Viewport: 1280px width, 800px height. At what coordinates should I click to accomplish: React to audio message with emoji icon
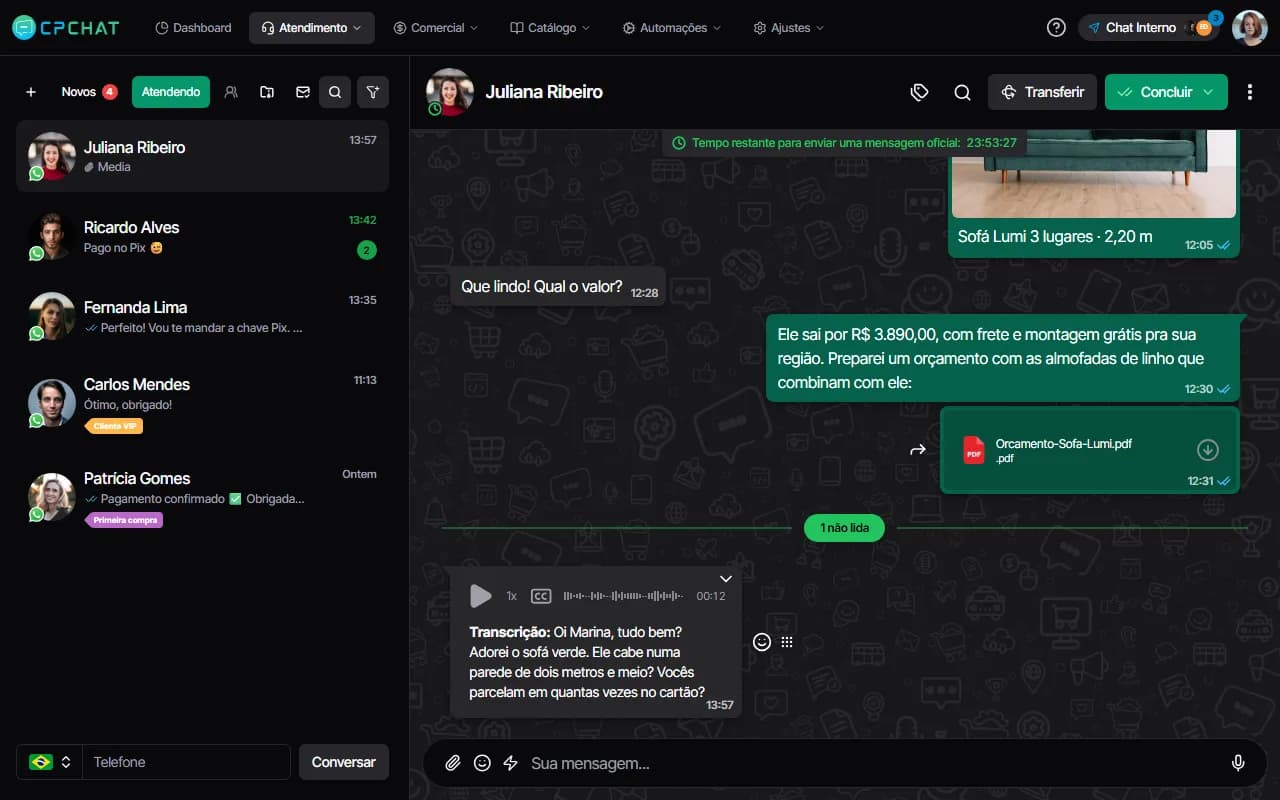coord(762,642)
